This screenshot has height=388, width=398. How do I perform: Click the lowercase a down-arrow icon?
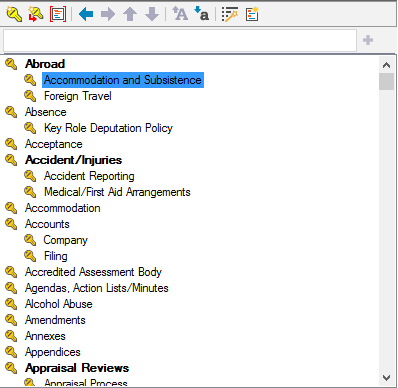coord(202,14)
